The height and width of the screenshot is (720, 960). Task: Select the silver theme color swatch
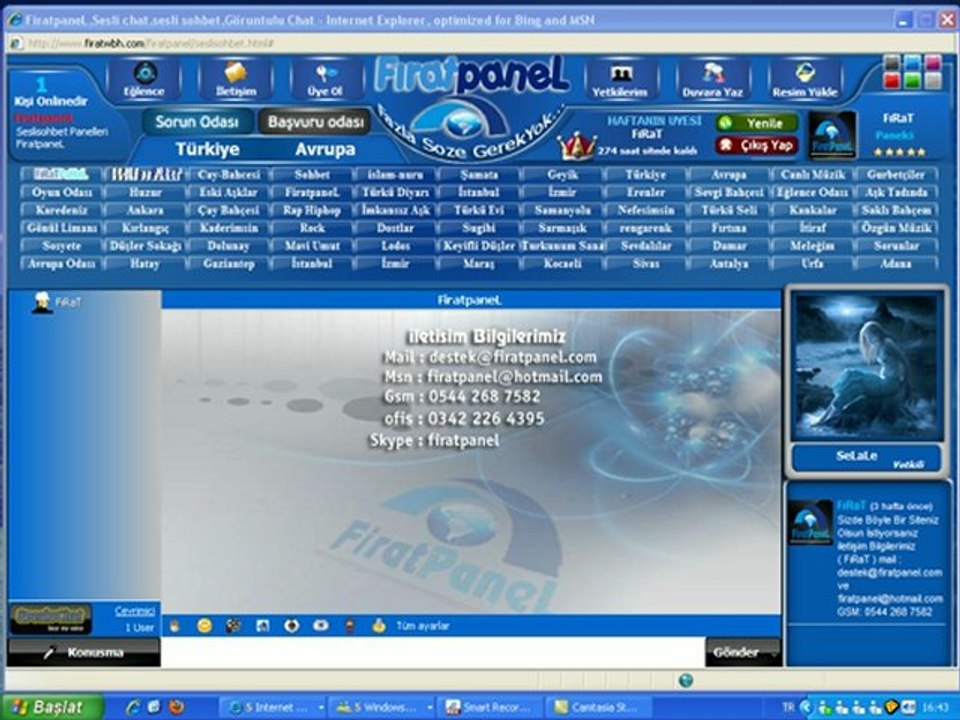point(932,81)
